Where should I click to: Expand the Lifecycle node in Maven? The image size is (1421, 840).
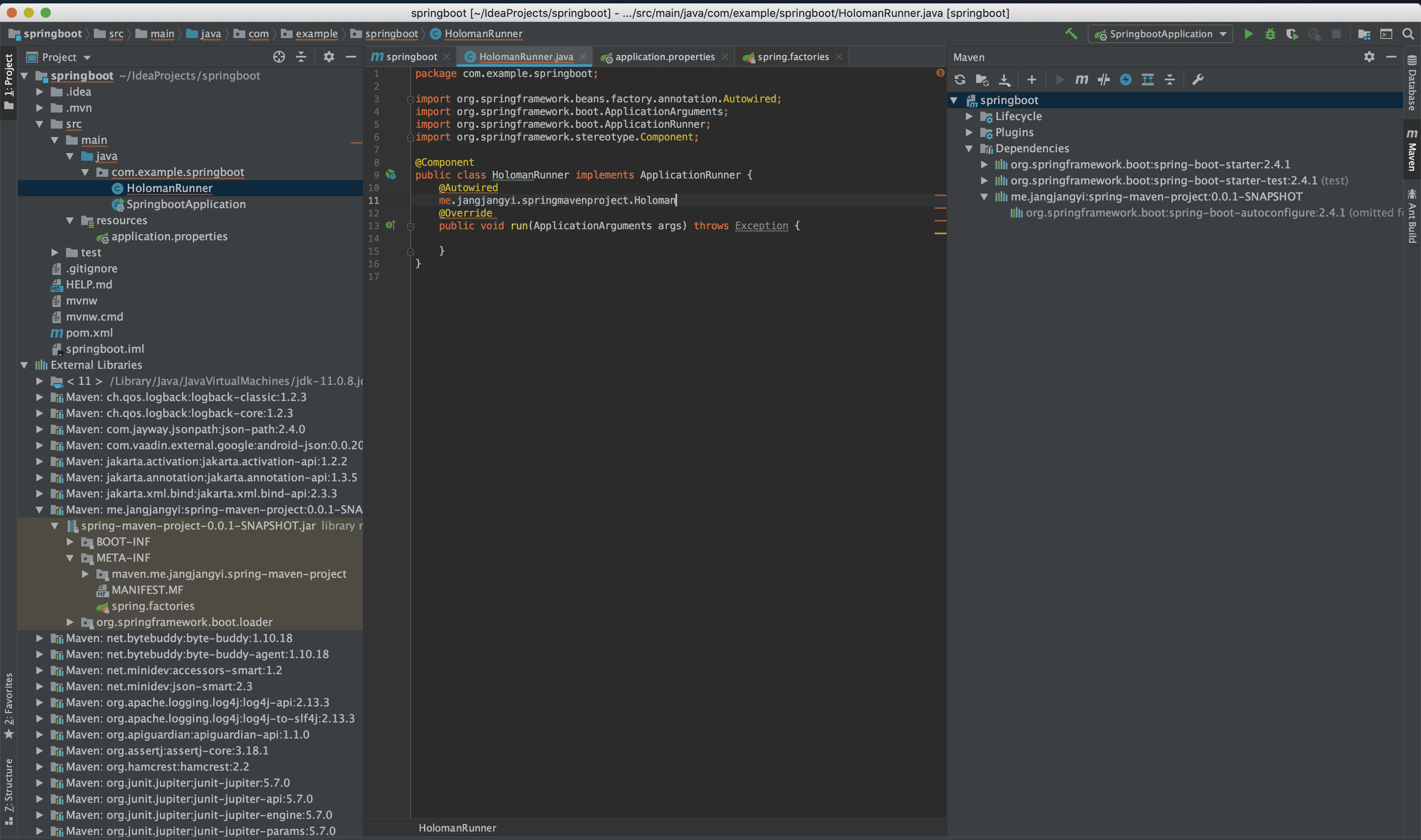click(969, 116)
